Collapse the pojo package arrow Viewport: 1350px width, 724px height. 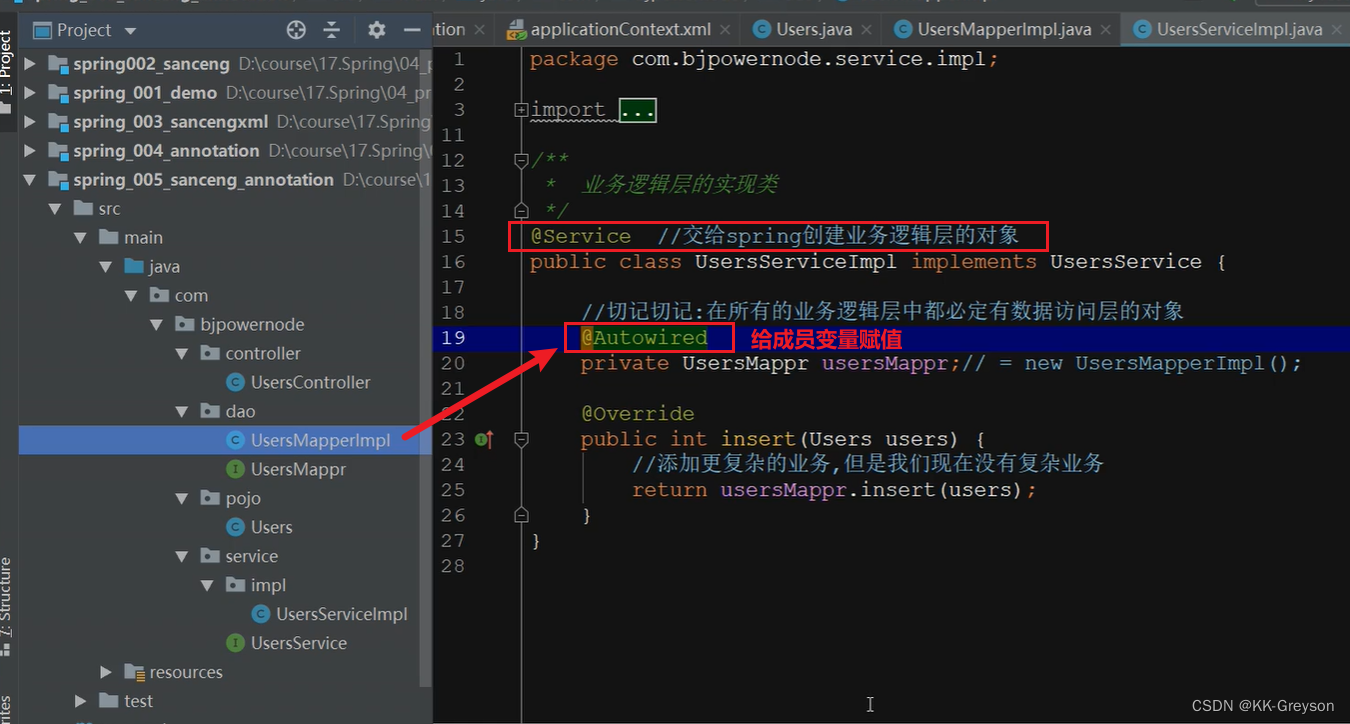(x=181, y=499)
